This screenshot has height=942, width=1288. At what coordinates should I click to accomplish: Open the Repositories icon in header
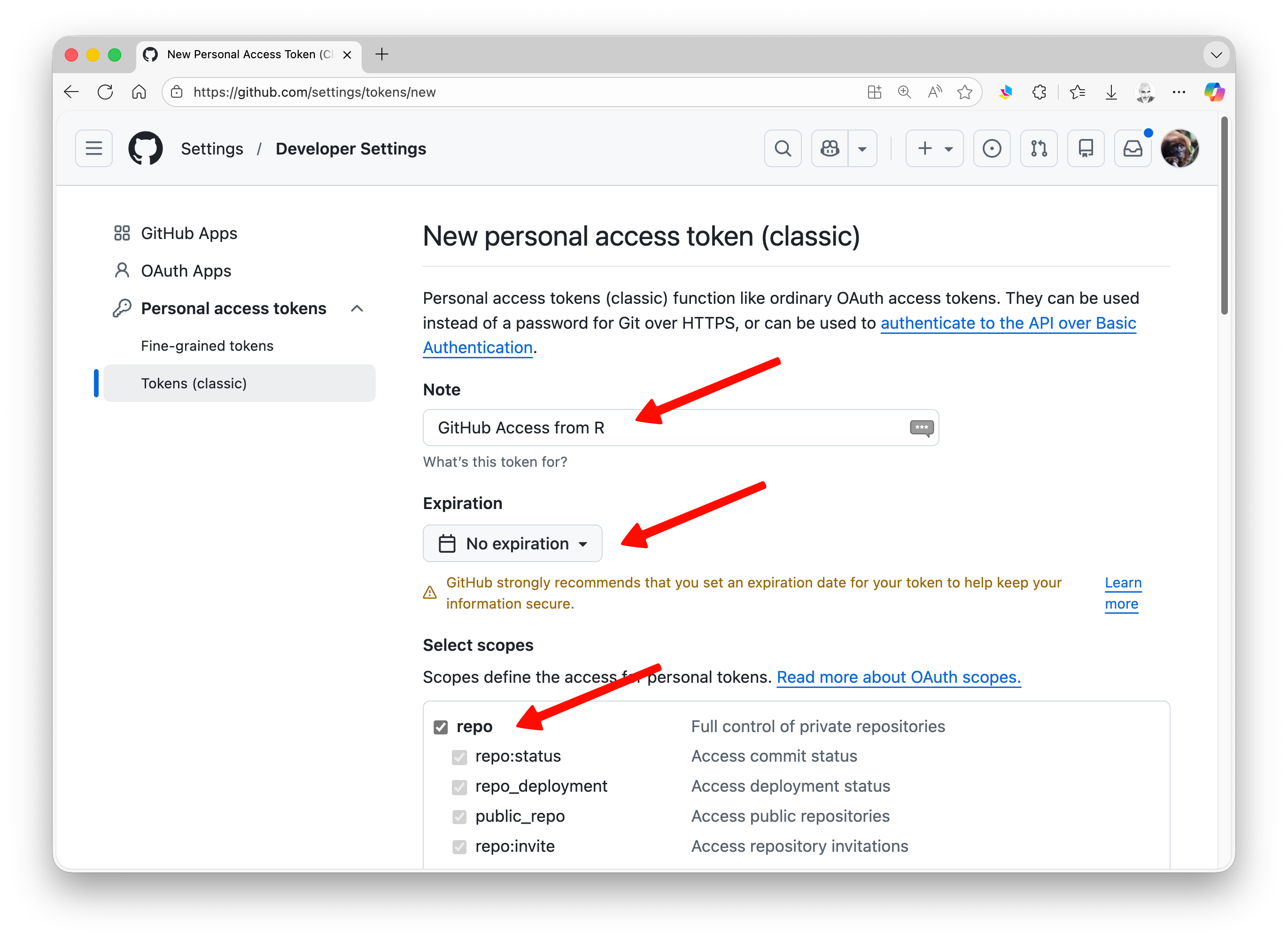tap(1086, 148)
